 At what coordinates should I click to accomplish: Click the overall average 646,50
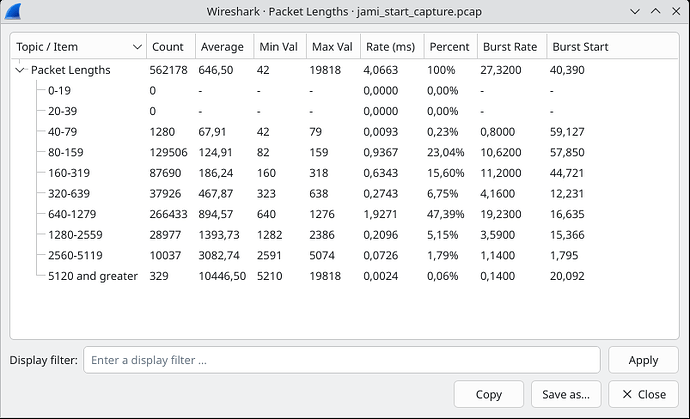(x=216, y=70)
